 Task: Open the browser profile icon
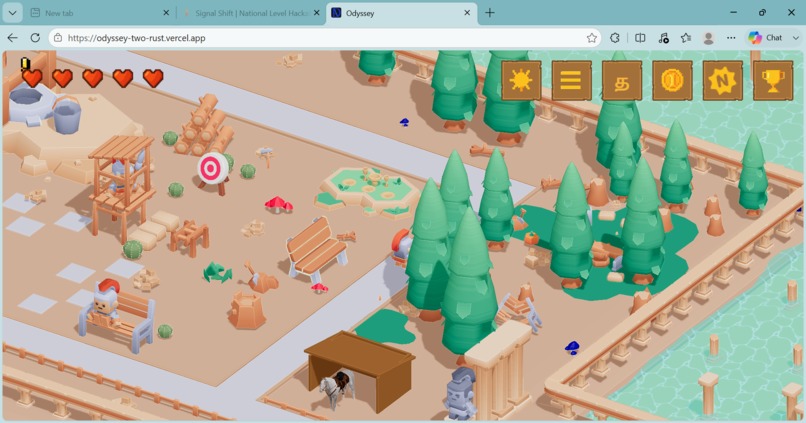click(708, 38)
